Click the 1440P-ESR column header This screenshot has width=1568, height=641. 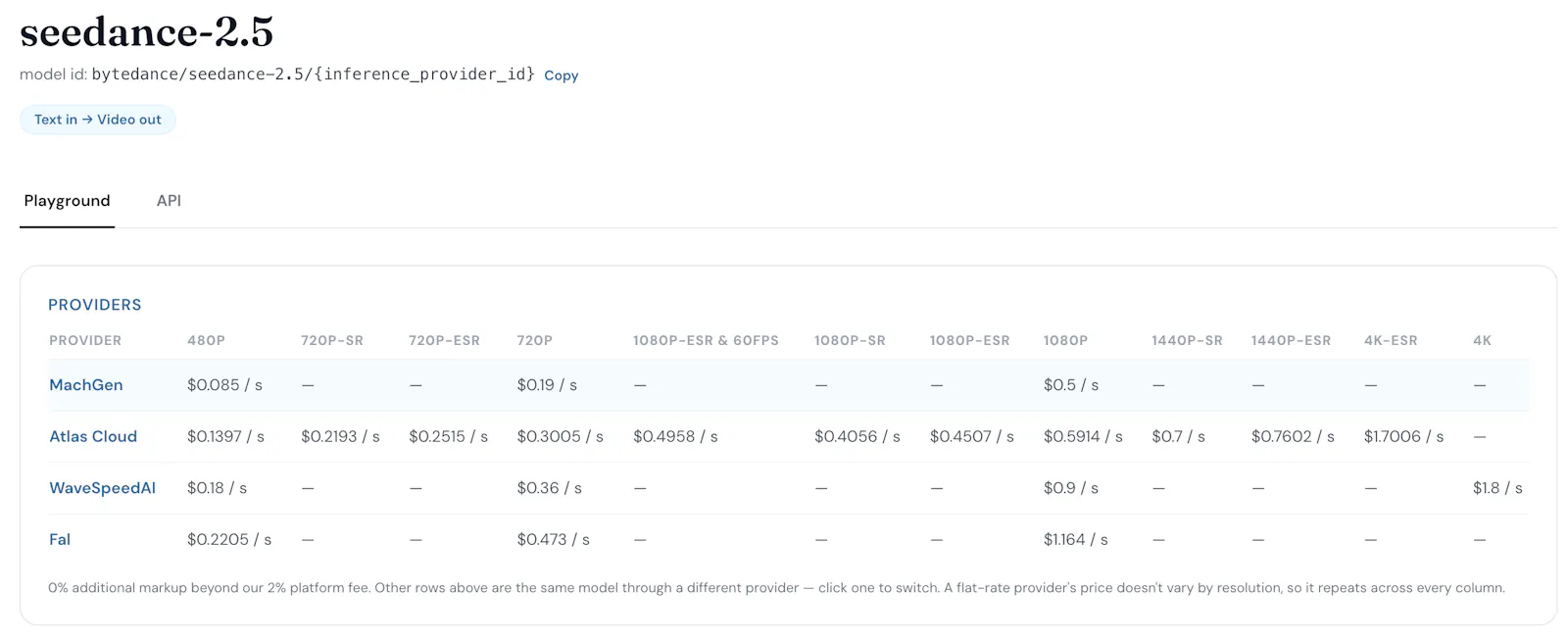click(1292, 341)
